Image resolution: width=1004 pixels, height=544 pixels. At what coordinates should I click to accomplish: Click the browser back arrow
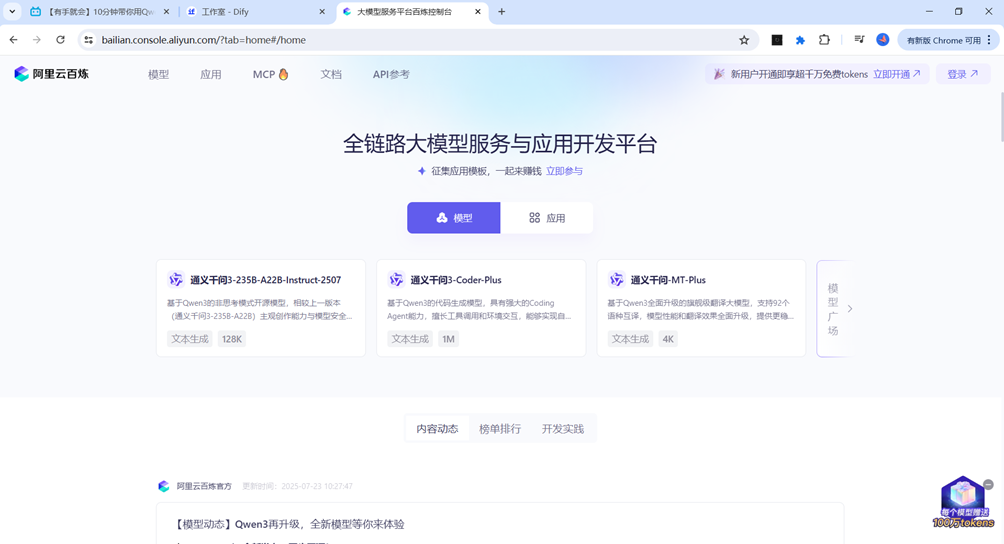[13, 40]
